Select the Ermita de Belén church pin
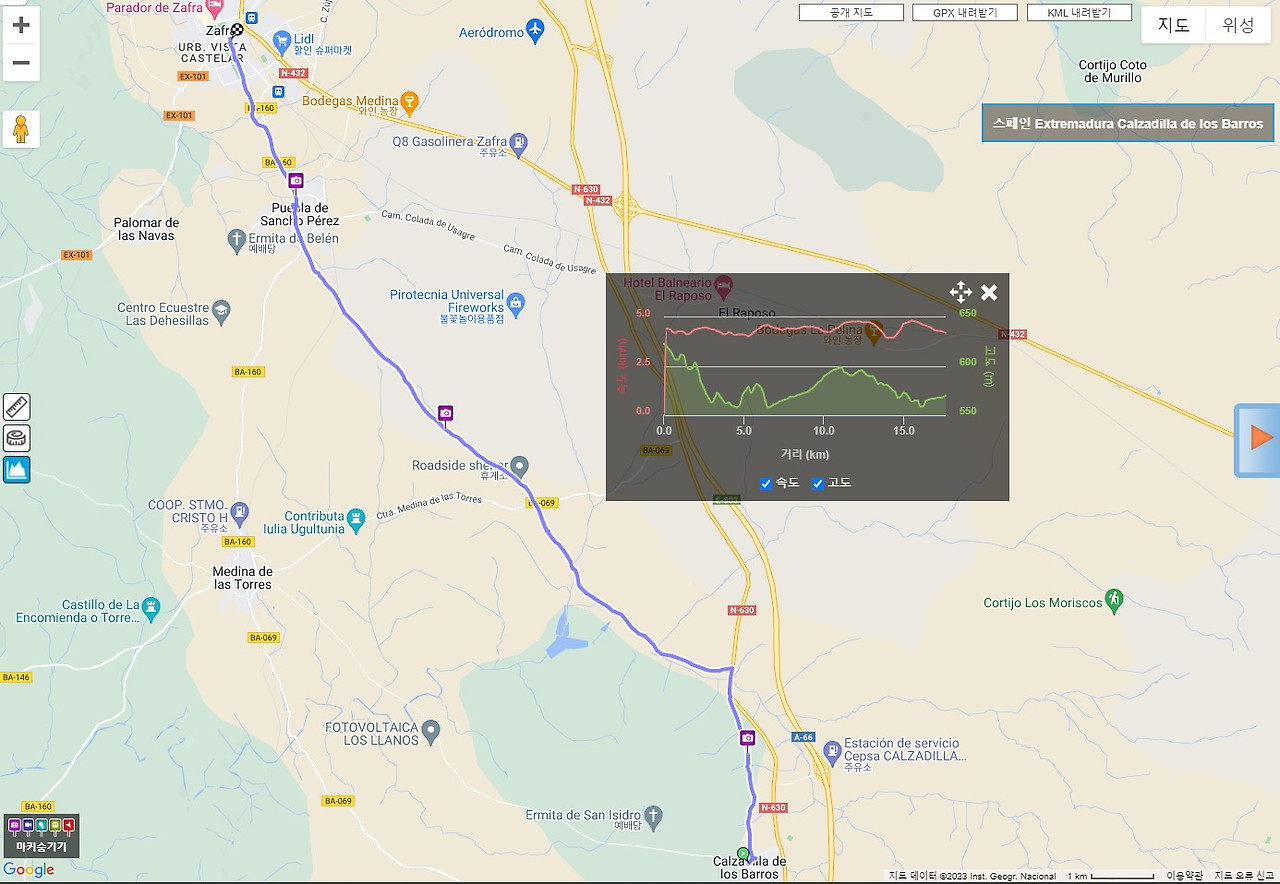This screenshot has height=884, width=1280. (x=236, y=238)
